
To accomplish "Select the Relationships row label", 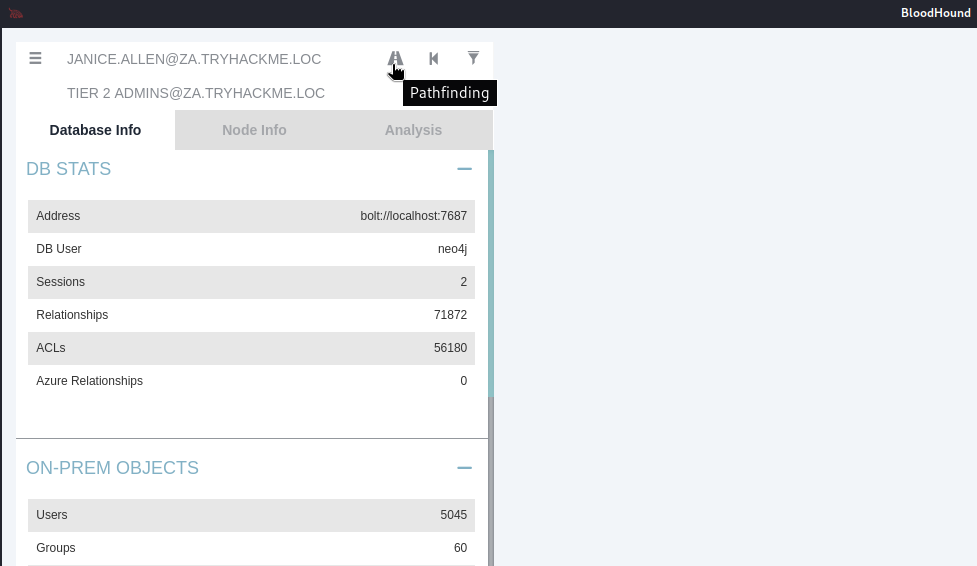I will click(x=72, y=315).
